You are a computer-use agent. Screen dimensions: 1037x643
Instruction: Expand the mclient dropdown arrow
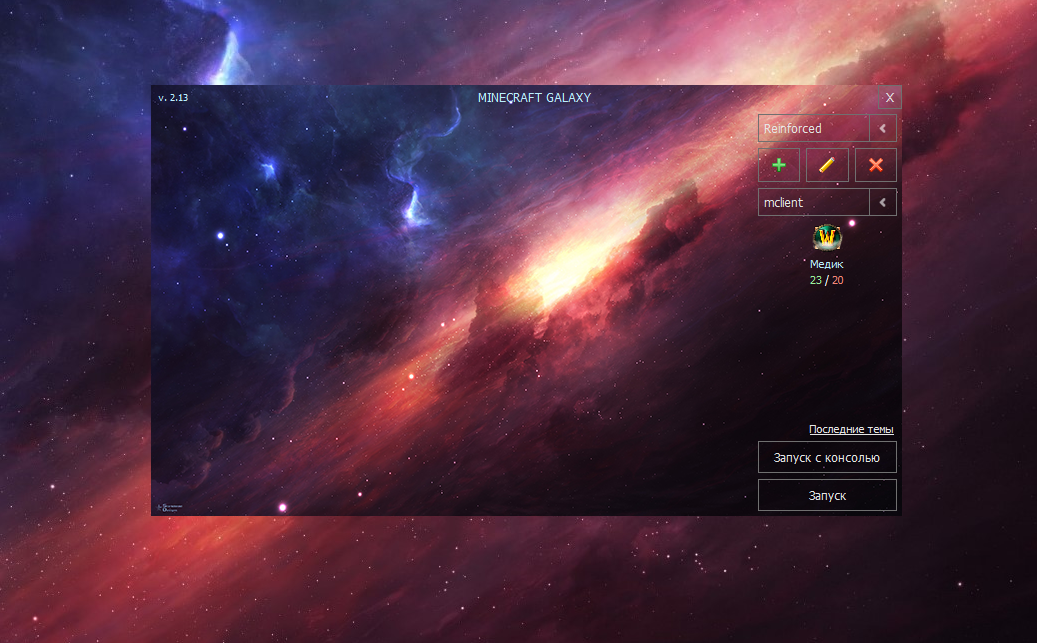point(883,203)
